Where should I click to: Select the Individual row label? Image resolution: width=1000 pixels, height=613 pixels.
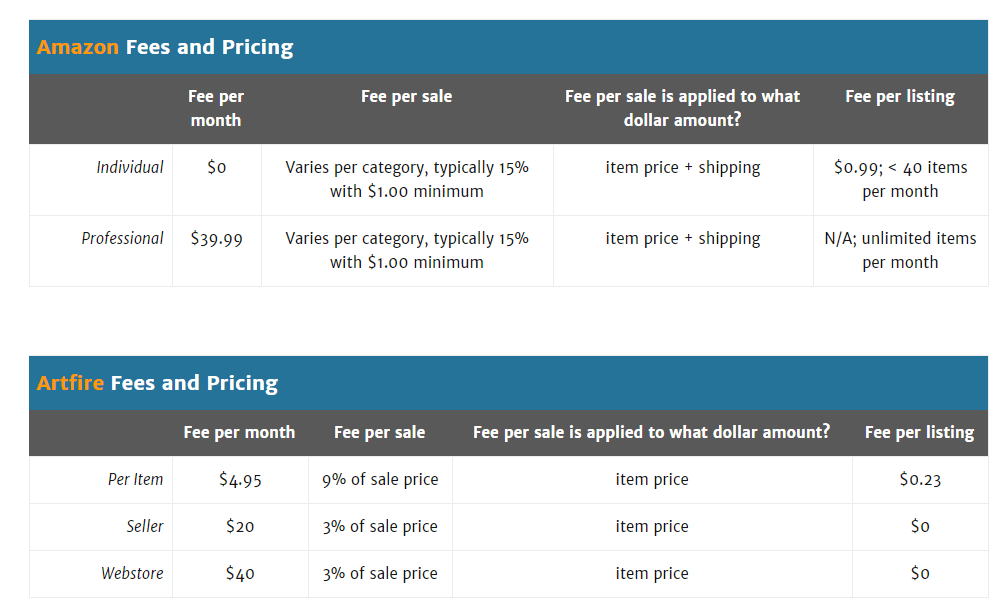tap(129, 168)
